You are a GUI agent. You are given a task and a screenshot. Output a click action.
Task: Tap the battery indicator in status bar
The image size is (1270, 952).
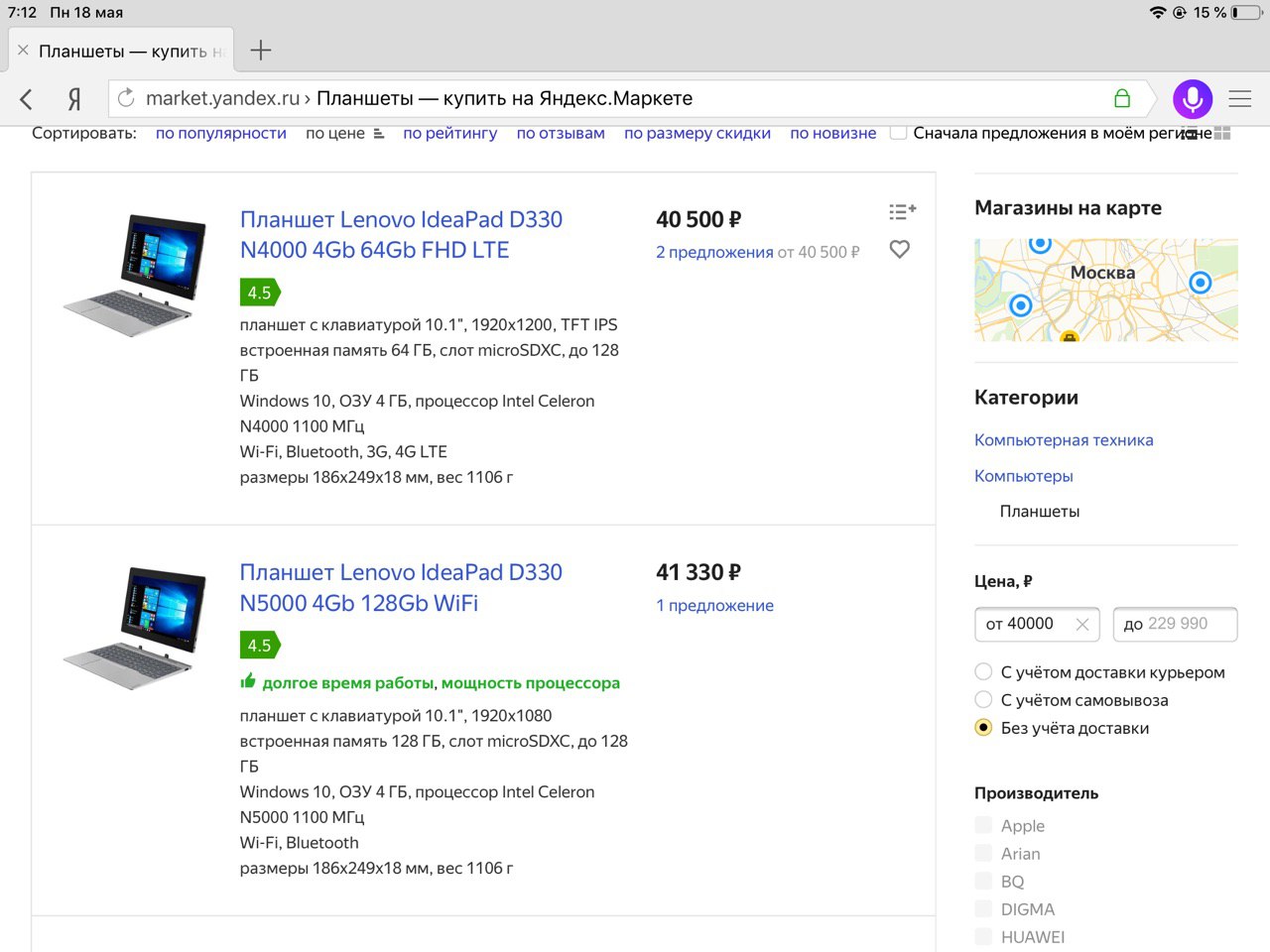pos(1247,13)
